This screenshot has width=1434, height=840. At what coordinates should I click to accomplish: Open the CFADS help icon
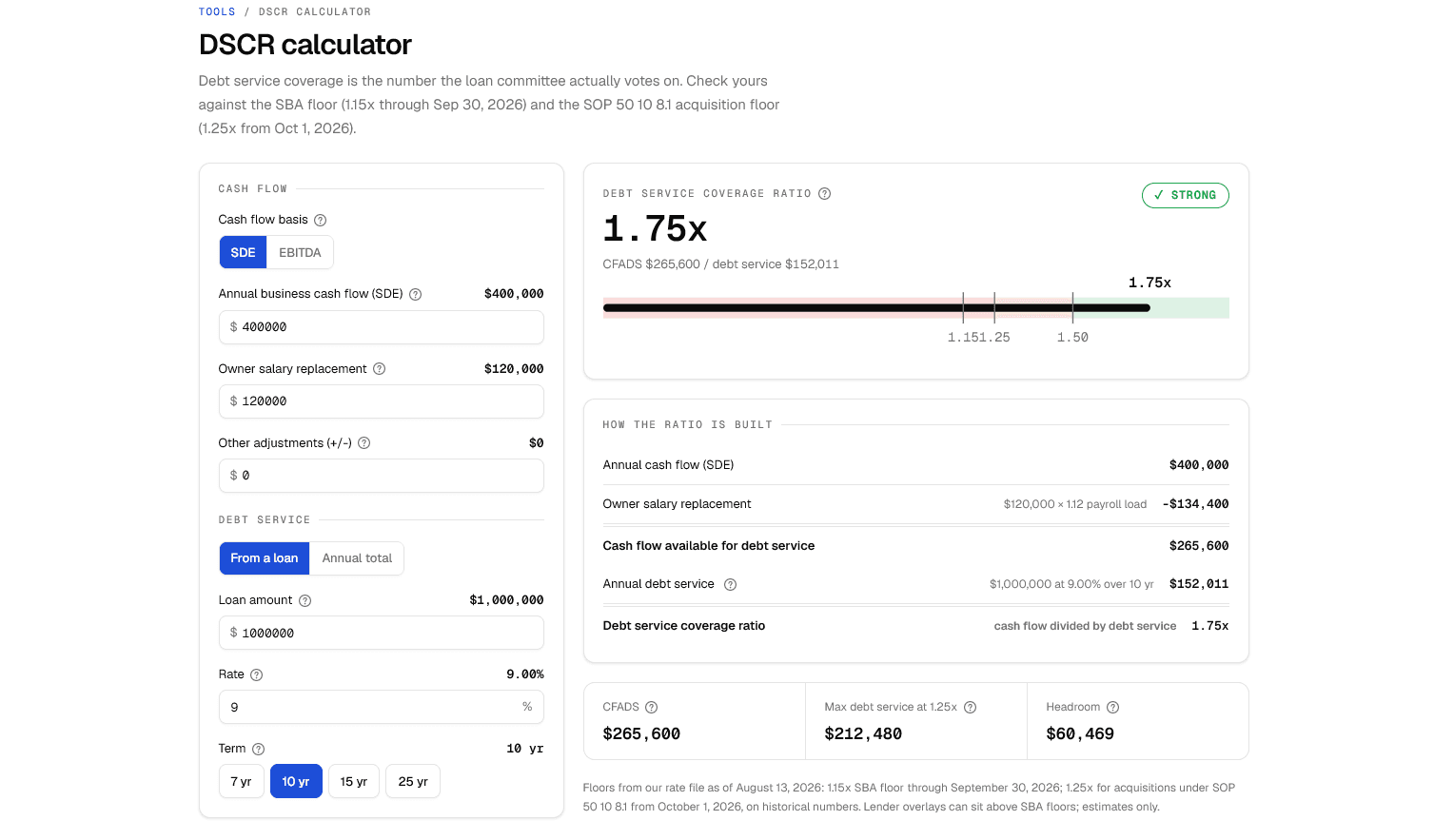click(x=652, y=707)
